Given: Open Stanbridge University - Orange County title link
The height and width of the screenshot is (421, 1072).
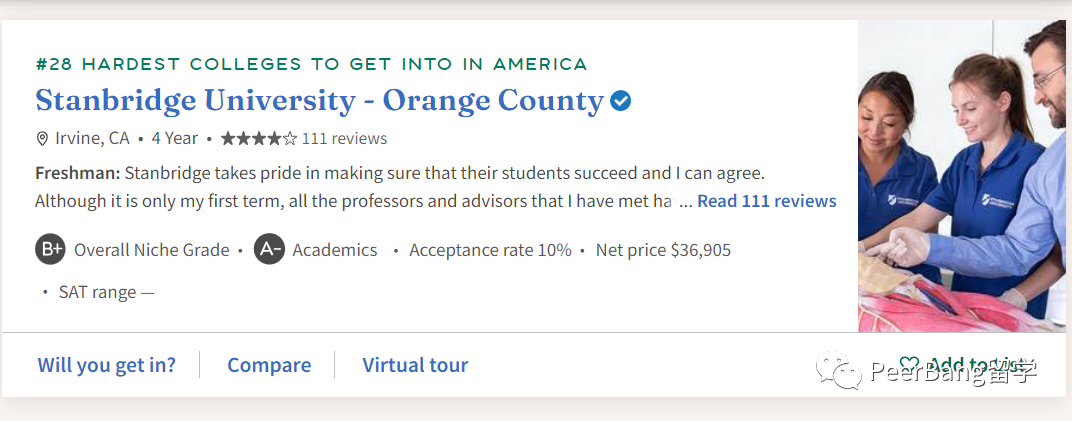Looking at the screenshot, I should coord(319,100).
